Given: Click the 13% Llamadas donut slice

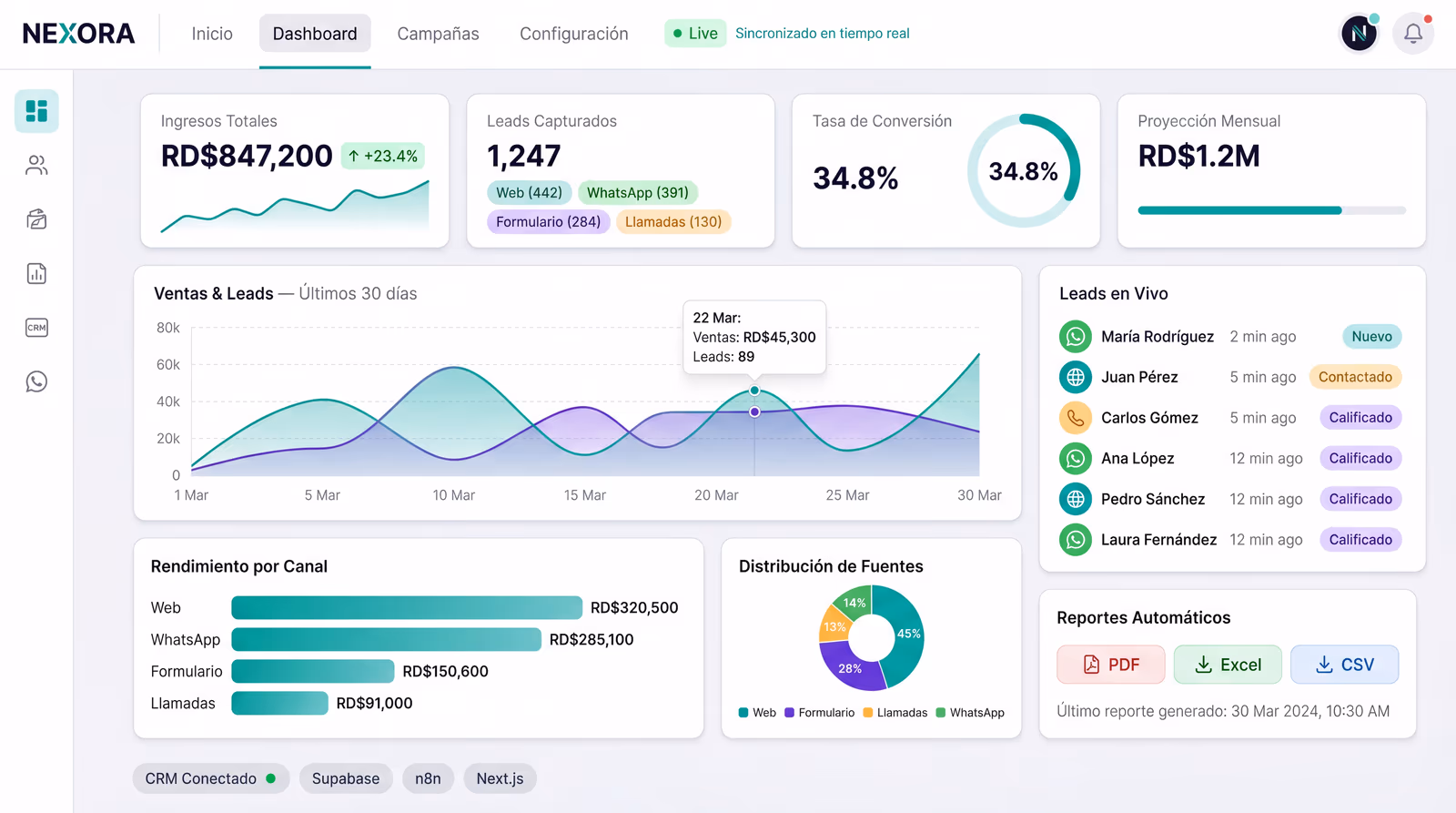Looking at the screenshot, I should pos(834,626).
